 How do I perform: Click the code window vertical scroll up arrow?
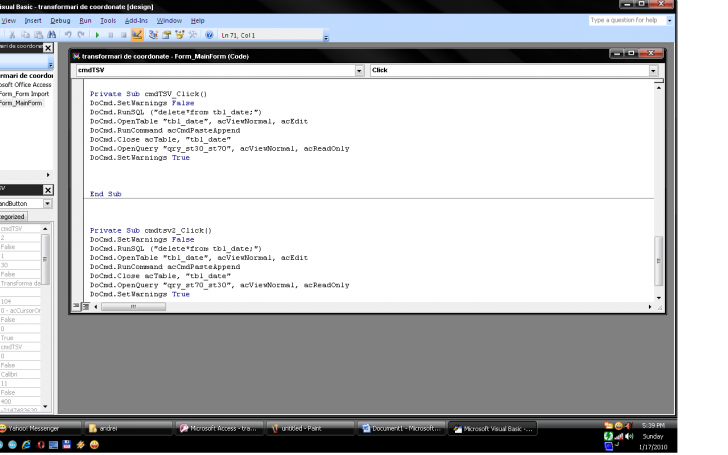(658, 88)
